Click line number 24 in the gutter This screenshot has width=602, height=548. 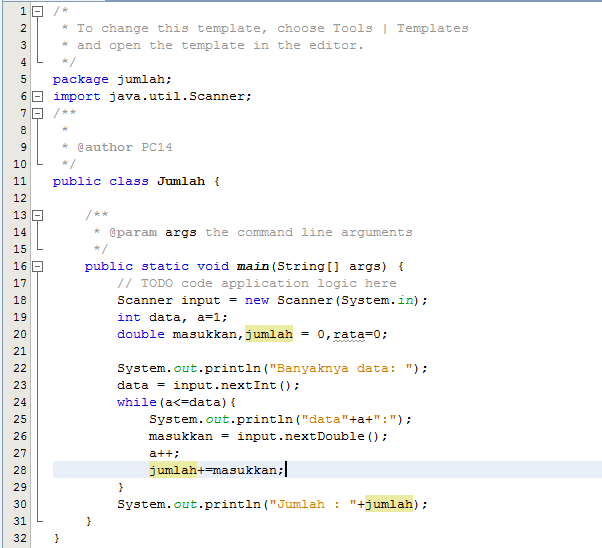(x=20, y=402)
